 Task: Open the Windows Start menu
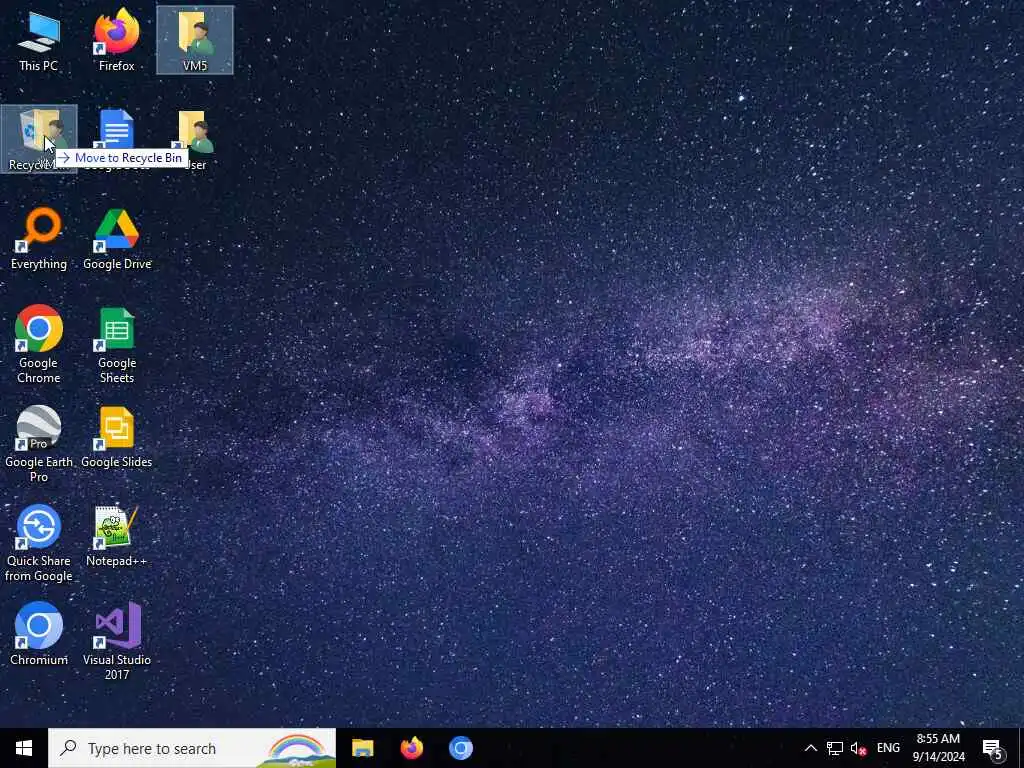[24, 748]
